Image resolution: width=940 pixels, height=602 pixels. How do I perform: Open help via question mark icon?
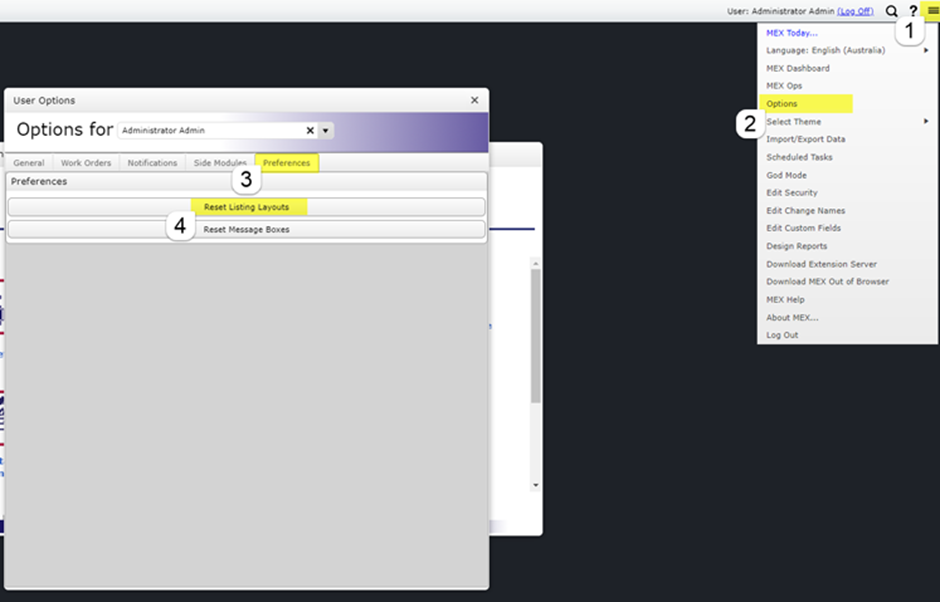click(x=913, y=11)
